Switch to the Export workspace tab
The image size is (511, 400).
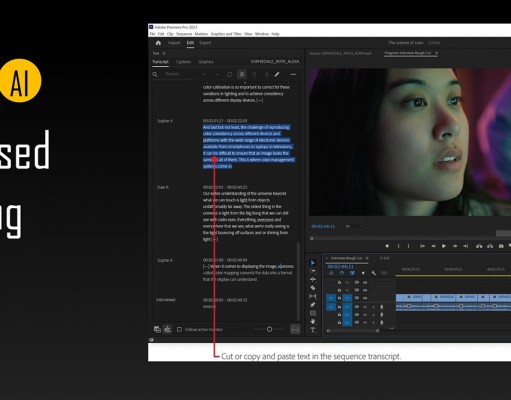pyautogui.click(x=205, y=43)
